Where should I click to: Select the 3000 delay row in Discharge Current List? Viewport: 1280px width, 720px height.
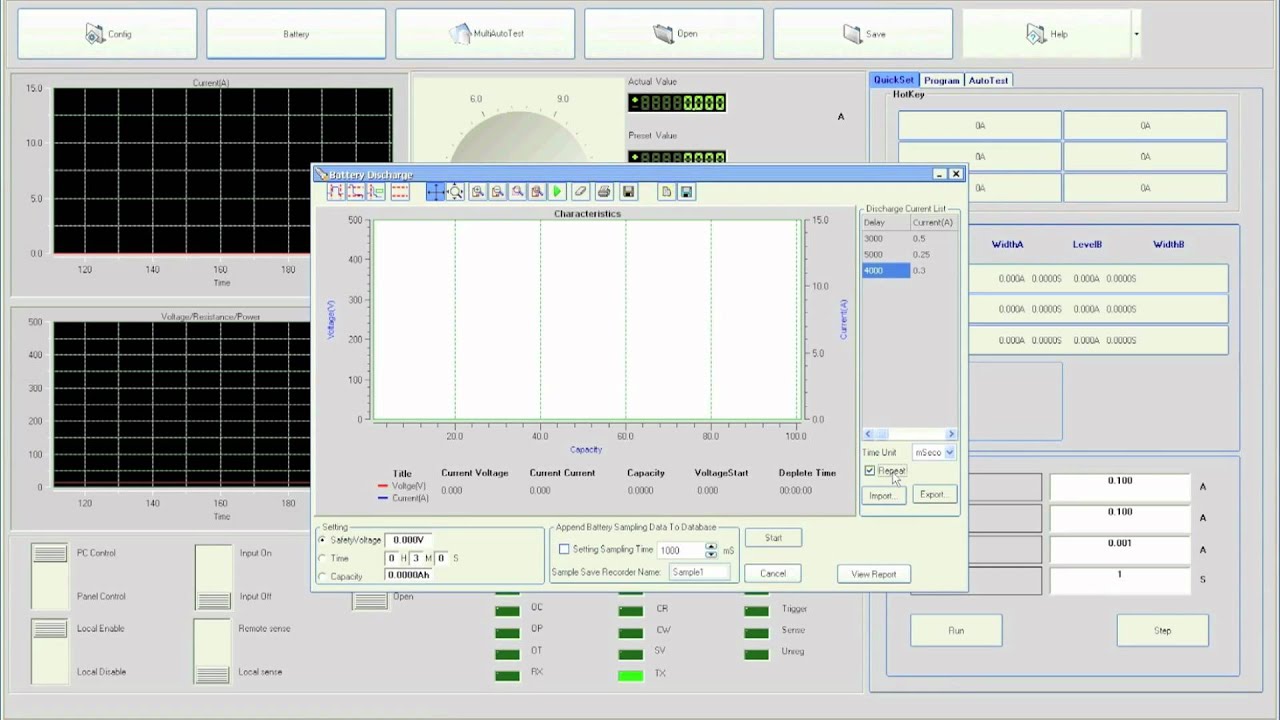coord(909,239)
